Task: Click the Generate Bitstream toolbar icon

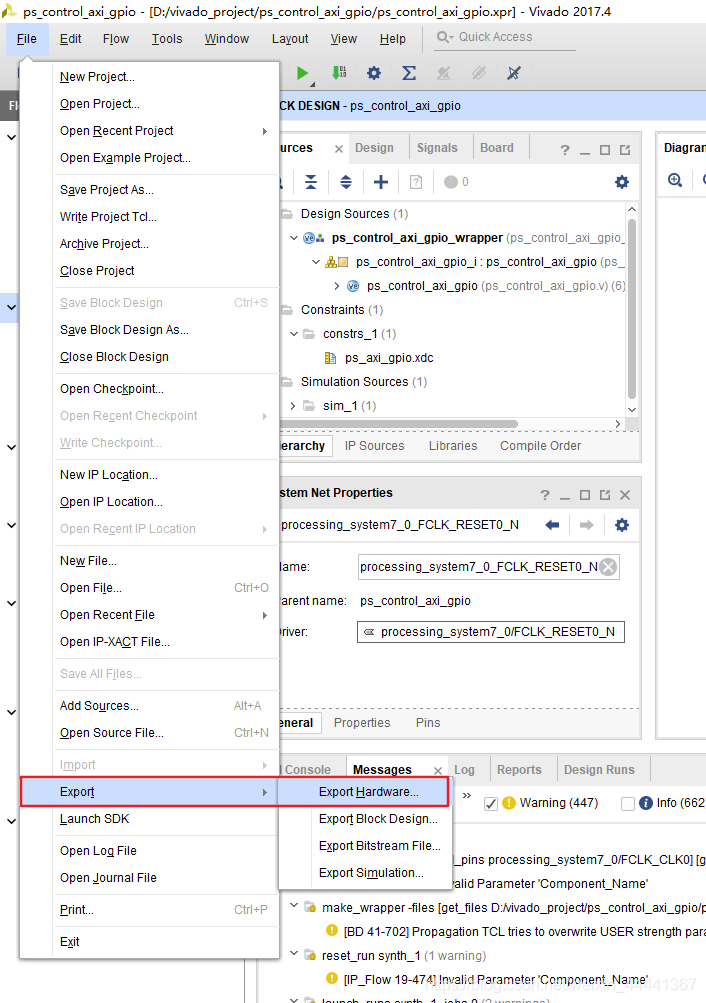Action: (x=339, y=73)
